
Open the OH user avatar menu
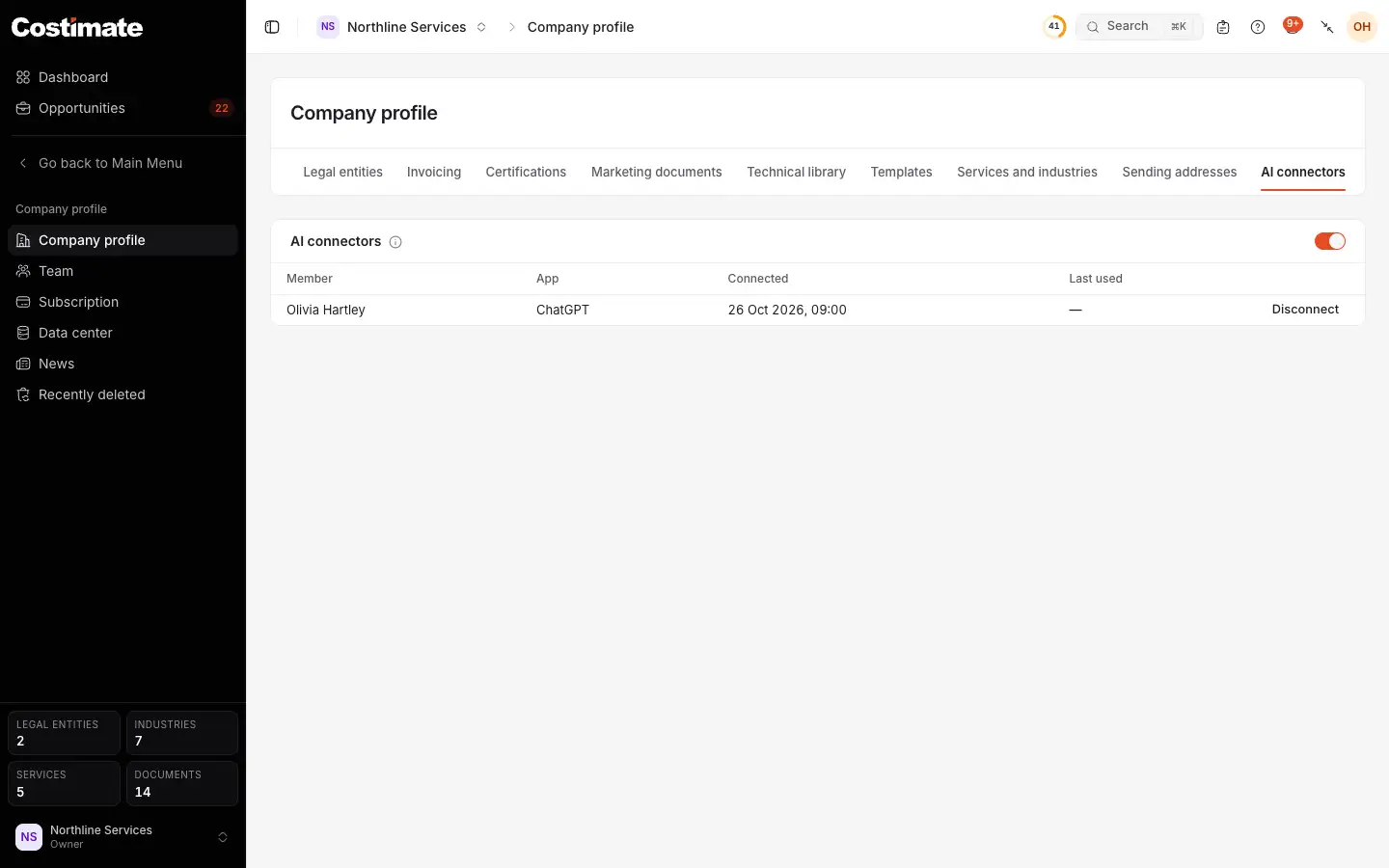[1362, 27]
